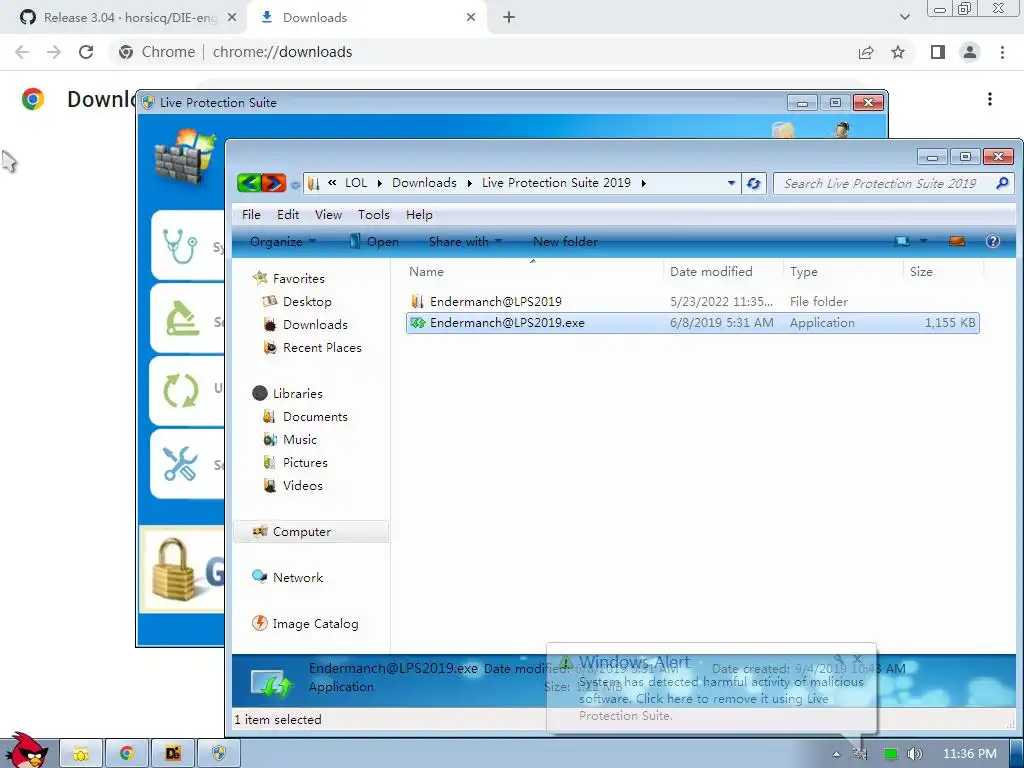Expand the Downloads breadcrumb arrow

pos(470,184)
